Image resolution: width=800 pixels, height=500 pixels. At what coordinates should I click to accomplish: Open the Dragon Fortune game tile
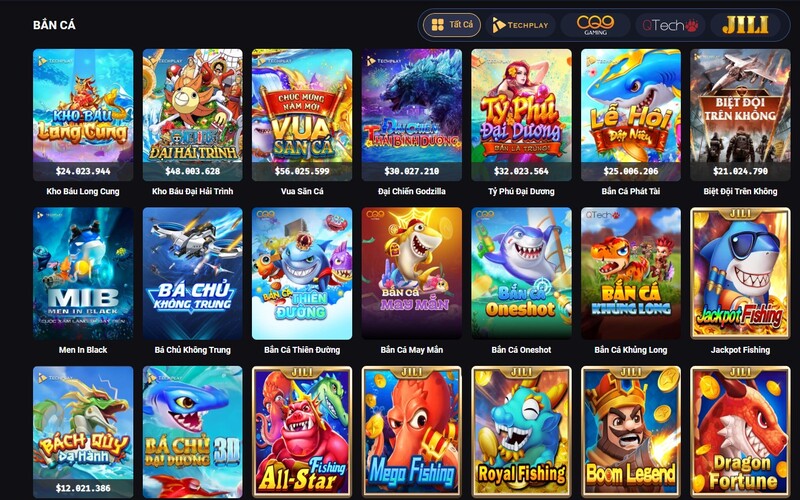click(x=740, y=433)
